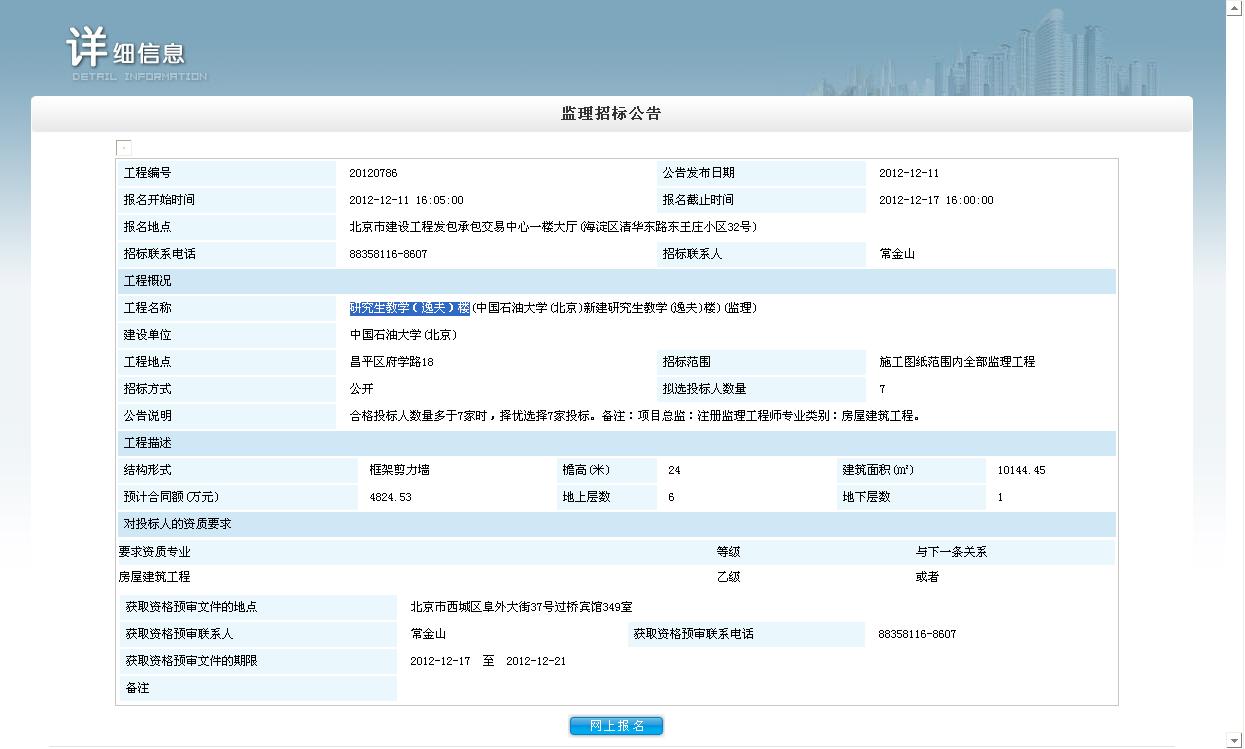
Task: Click the 网上报名 button
Action: click(616, 726)
